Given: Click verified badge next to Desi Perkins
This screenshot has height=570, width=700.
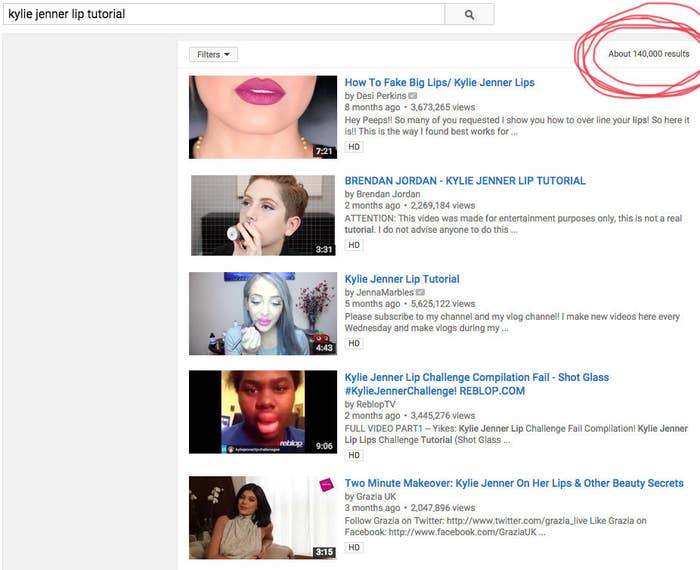Looking at the screenshot, I should pyautogui.click(x=412, y=96).
